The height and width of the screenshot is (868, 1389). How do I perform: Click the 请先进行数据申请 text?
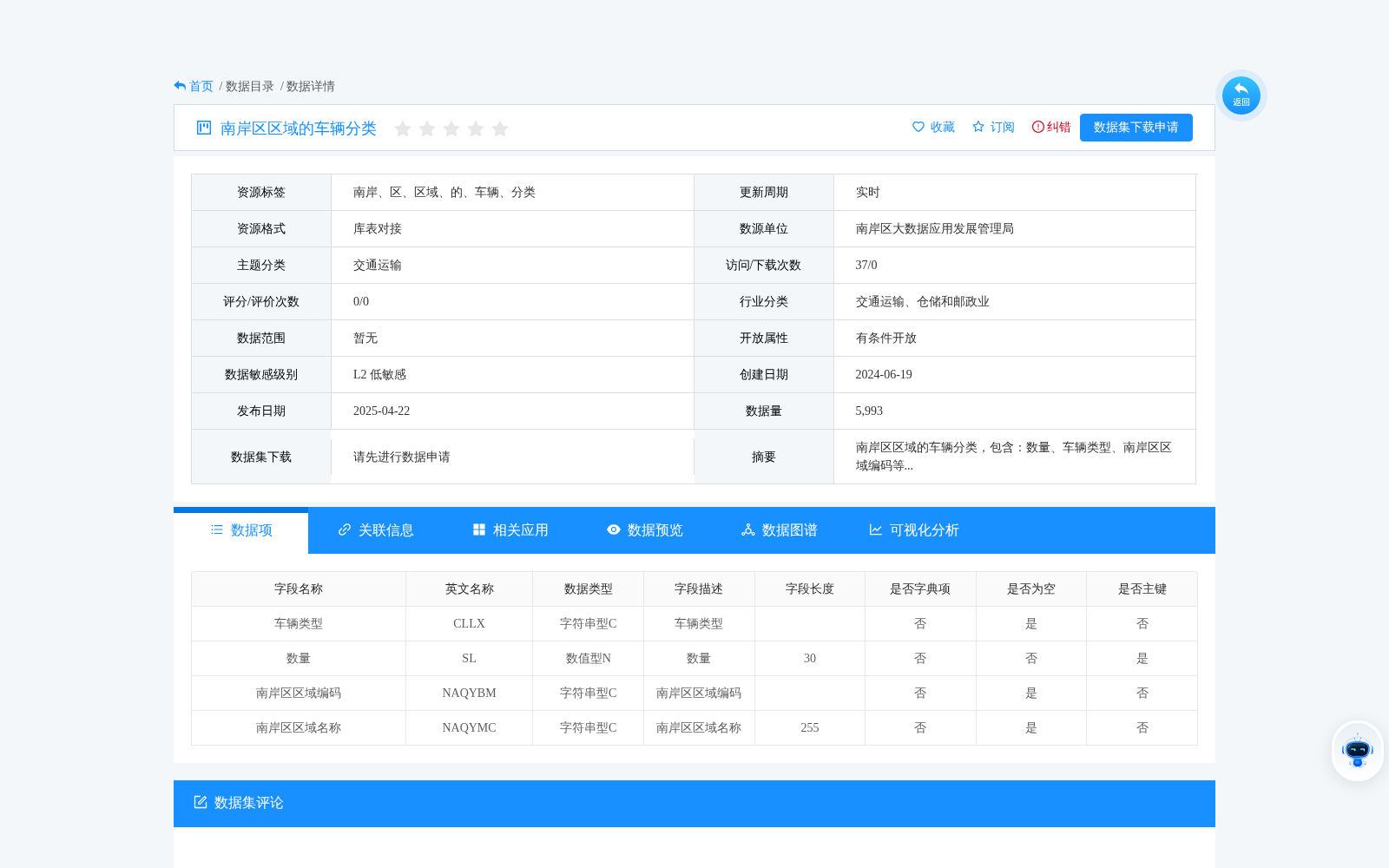point(402,457)
